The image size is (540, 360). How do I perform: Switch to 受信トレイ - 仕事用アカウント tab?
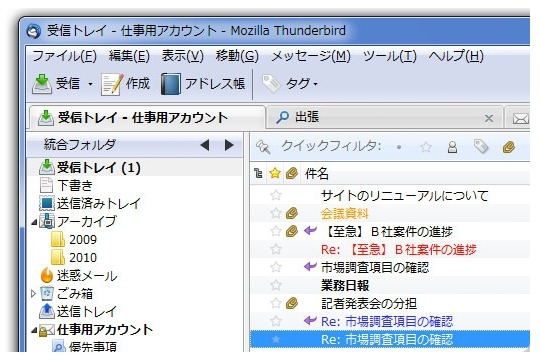146,118
